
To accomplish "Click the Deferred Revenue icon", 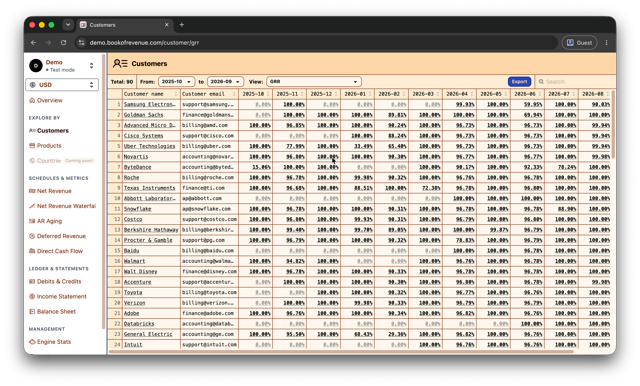I will coord(32,236).
